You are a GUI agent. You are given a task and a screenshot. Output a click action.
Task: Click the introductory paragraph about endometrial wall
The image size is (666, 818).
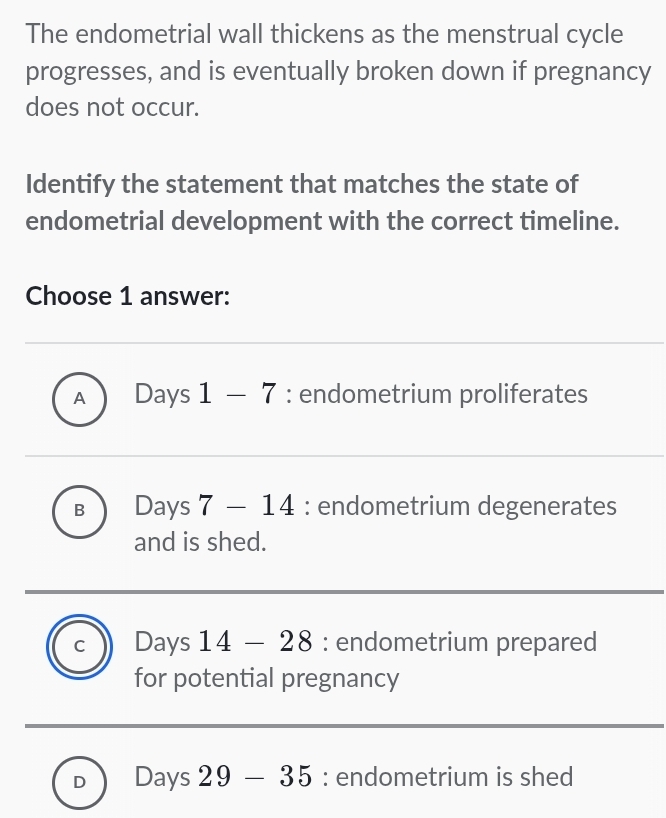click(330, 70)
